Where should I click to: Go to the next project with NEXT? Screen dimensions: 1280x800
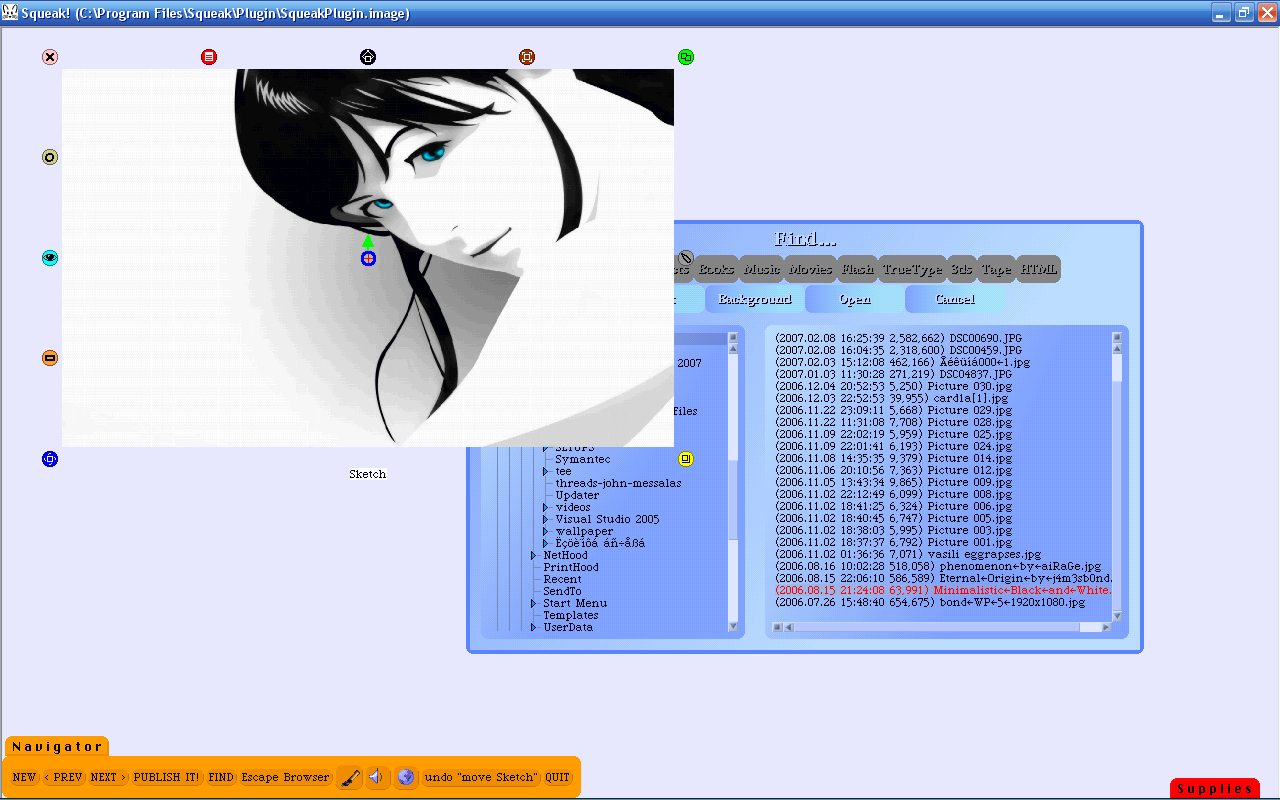click(109, 777)
